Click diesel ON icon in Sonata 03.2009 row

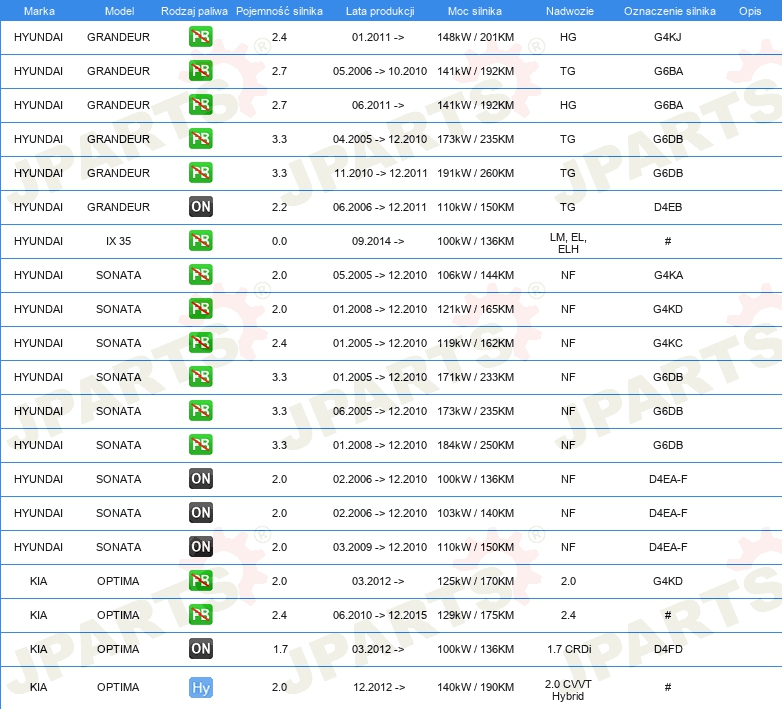(x=200, y=546)
